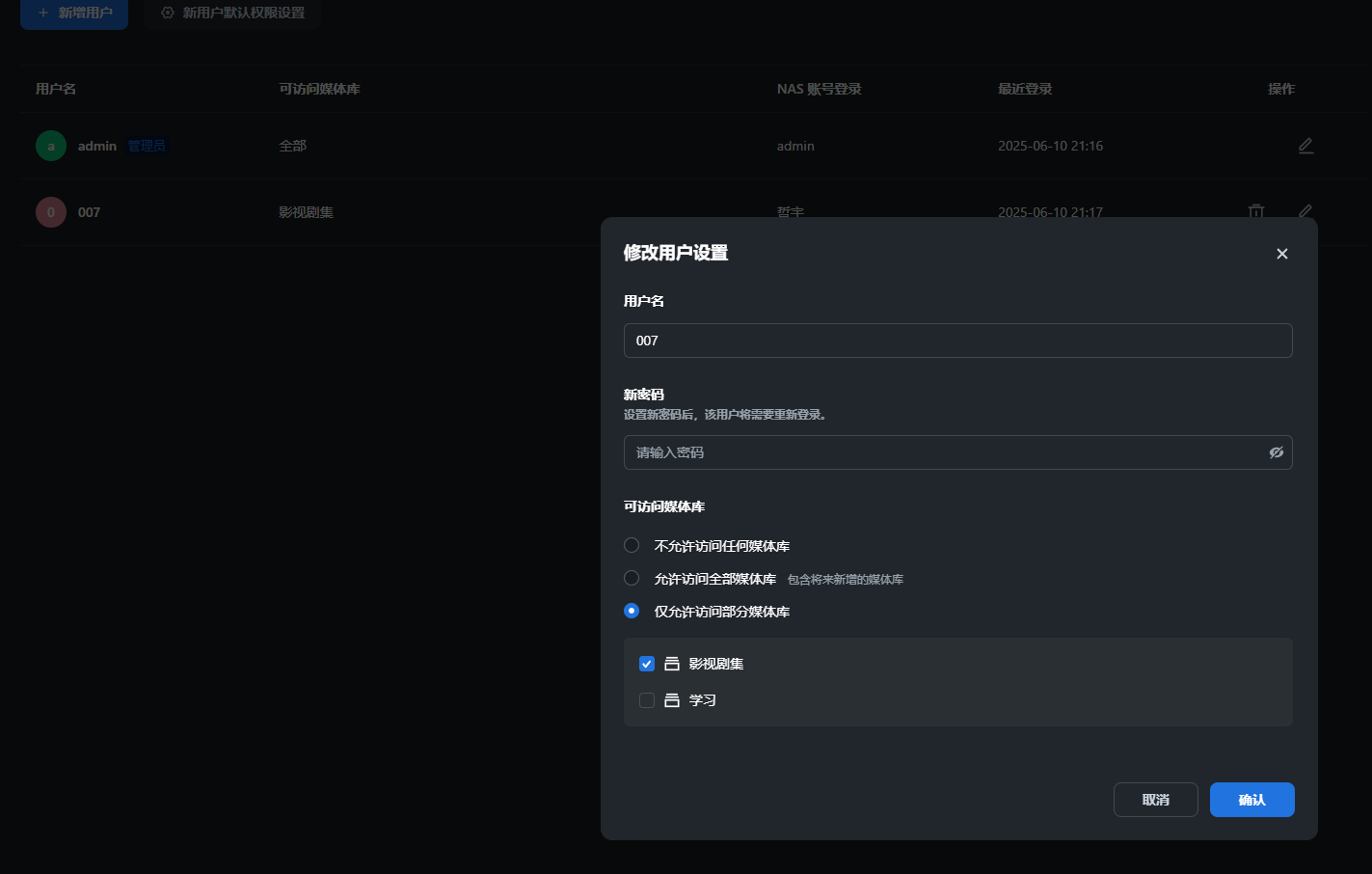Click the green admin avatar icon
Screen dimensions: 1372x874
click(51, 146)
